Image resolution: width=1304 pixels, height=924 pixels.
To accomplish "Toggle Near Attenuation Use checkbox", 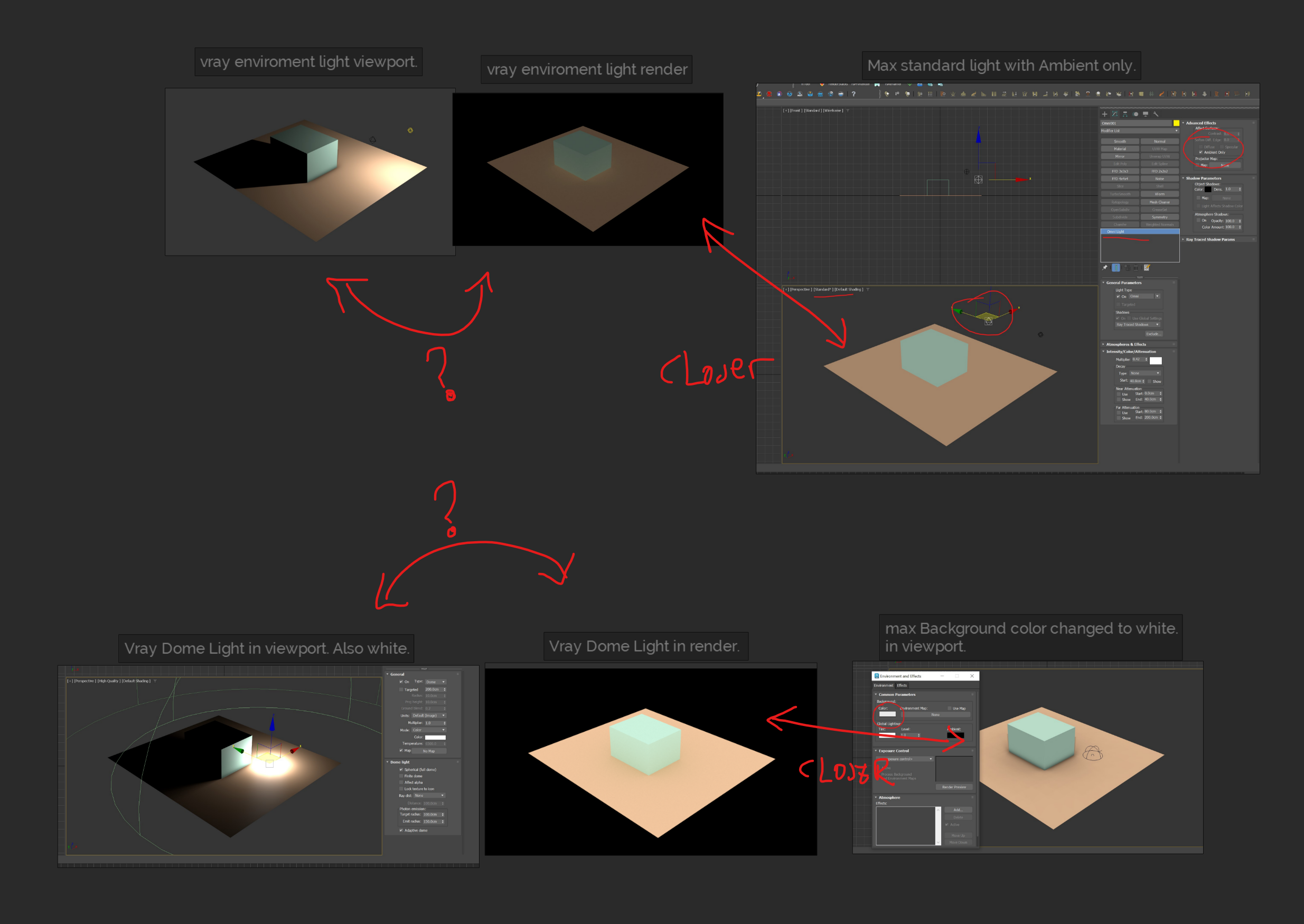I will pos(1119,394).
